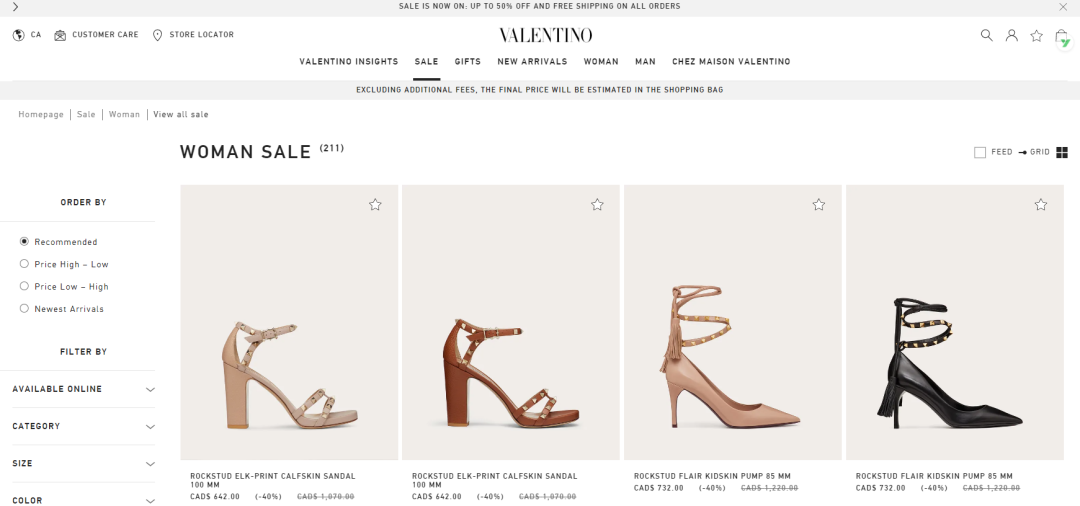Image resolution: width=1080 pixels, height=506 pixels.
Task: Open the wishlist star in header
Action: 1037,35
